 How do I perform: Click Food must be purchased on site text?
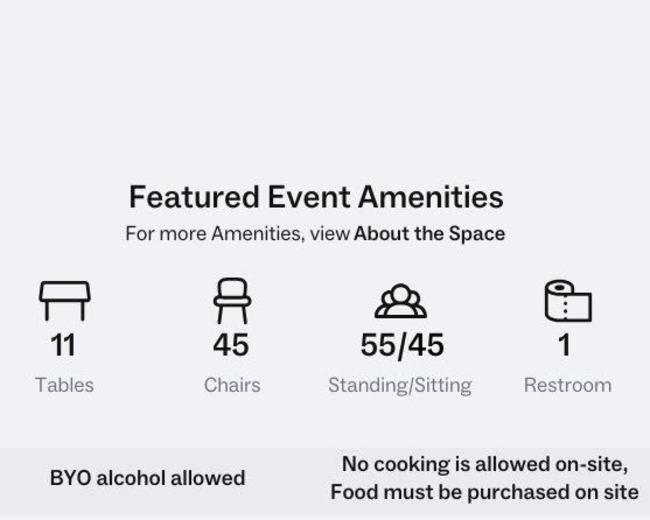485,493
